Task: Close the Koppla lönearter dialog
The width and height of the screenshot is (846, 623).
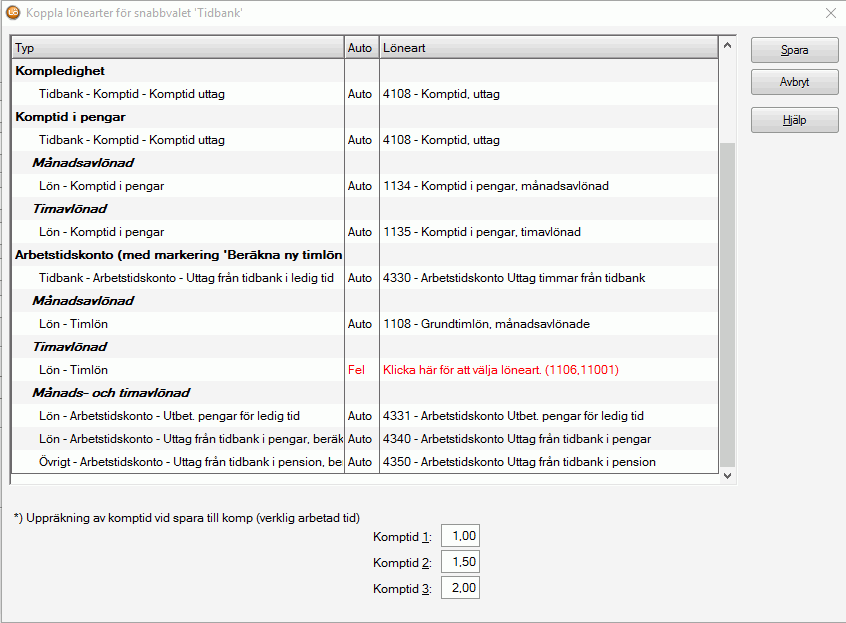Action: pyautogui.click(x=831, y=13)
